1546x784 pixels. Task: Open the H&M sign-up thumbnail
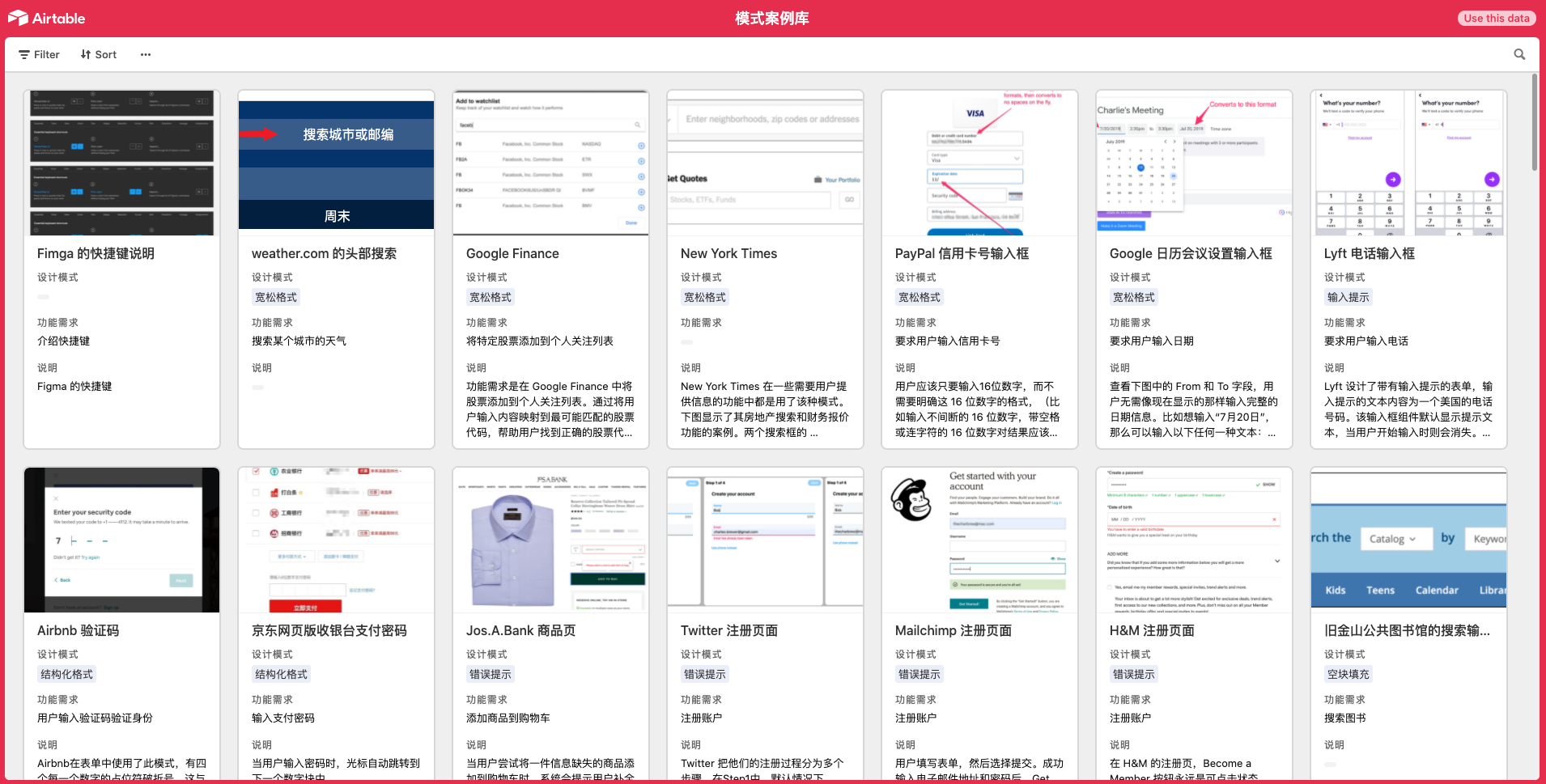(1194, 540)
